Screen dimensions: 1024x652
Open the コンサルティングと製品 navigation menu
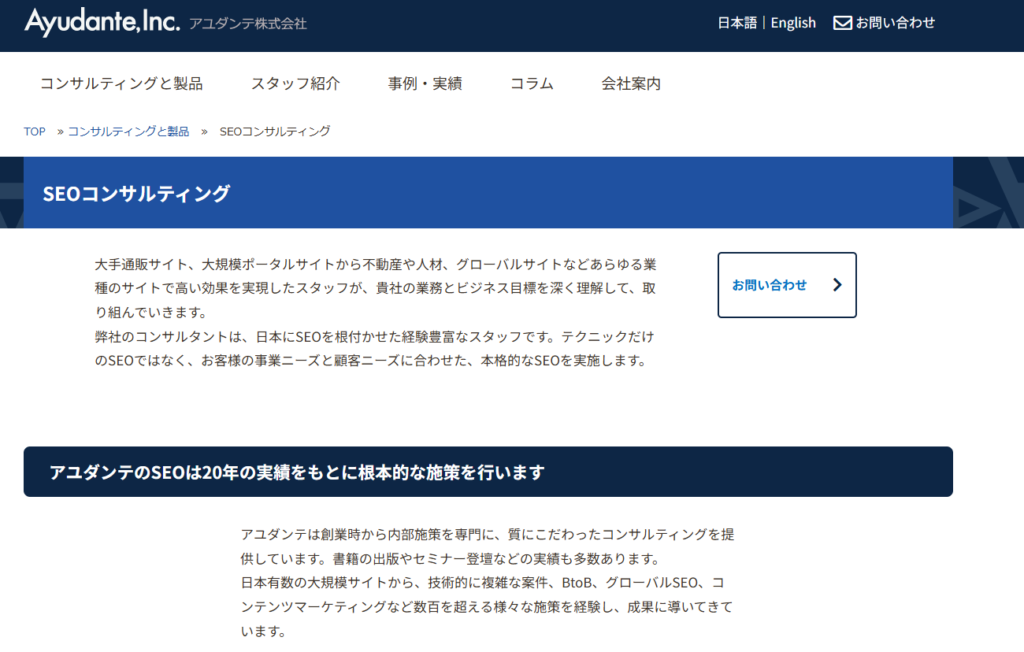(121, 84)
